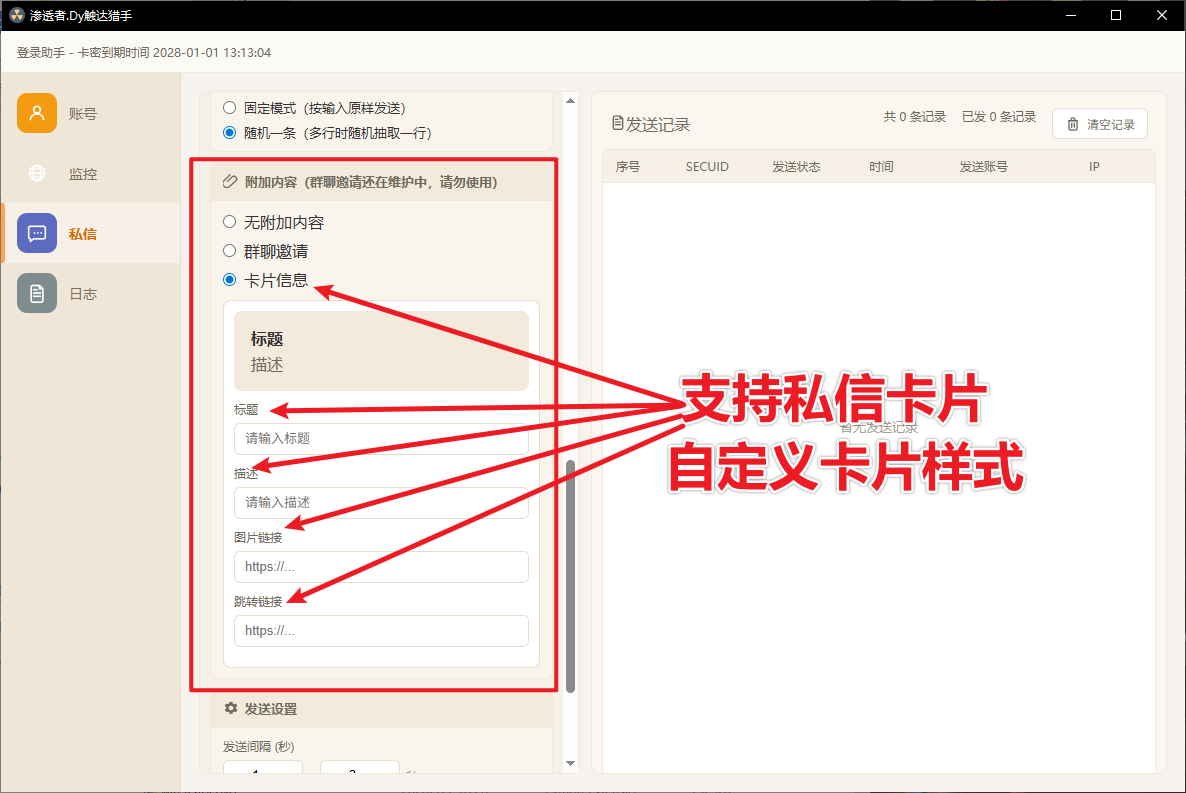Click the paperclip icon beside 附加内容
Image resolution: width=1186 pixels, height=793 pixels.
click(231, 182)
